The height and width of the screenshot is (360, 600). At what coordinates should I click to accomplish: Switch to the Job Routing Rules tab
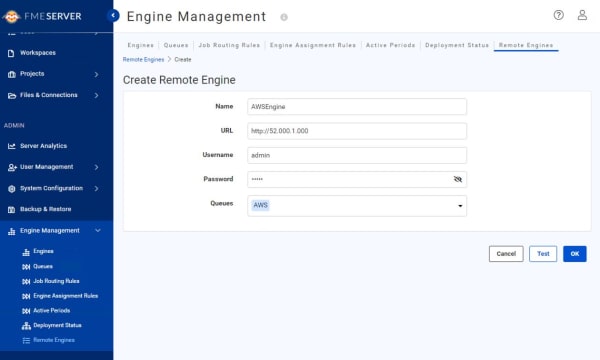[229, 45]
